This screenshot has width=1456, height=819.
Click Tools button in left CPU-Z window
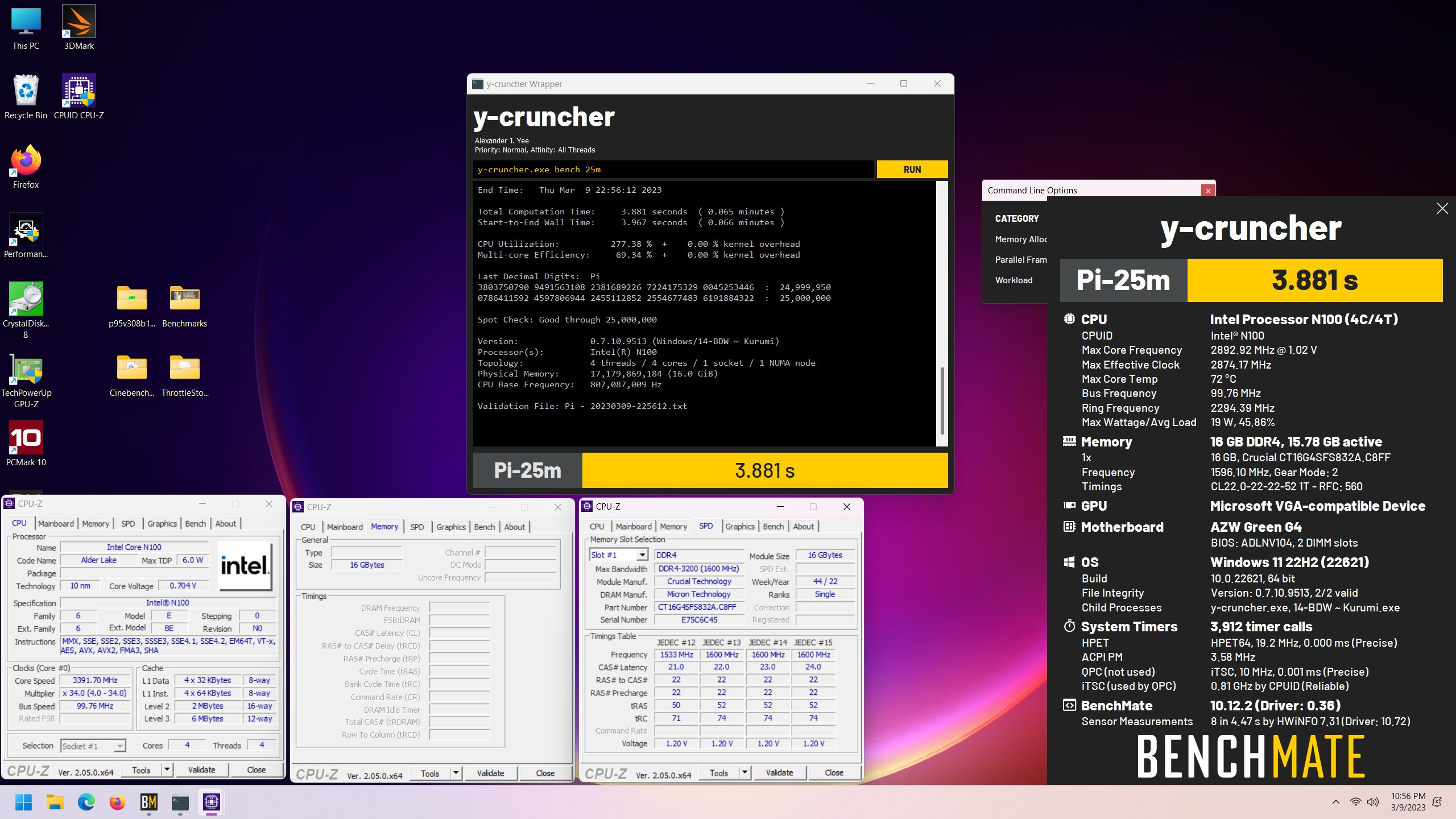point(141,770)
